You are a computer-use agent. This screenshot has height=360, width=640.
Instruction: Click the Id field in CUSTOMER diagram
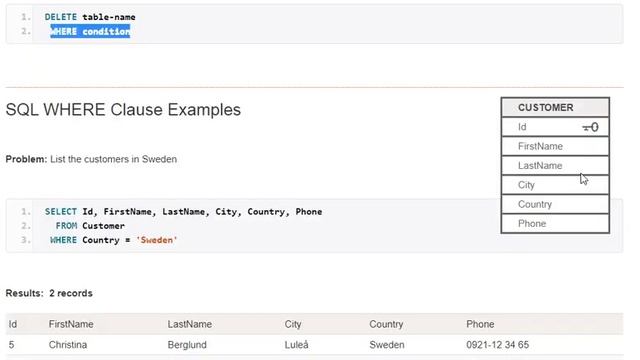(x=555, y=127)
